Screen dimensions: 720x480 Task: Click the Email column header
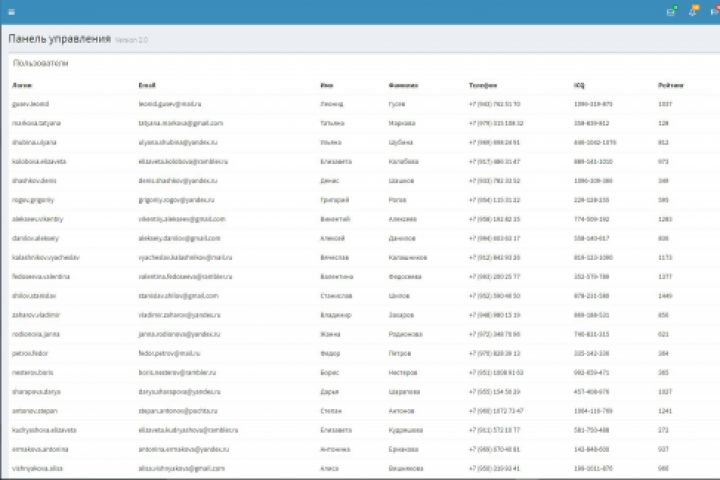pos(147,85)
